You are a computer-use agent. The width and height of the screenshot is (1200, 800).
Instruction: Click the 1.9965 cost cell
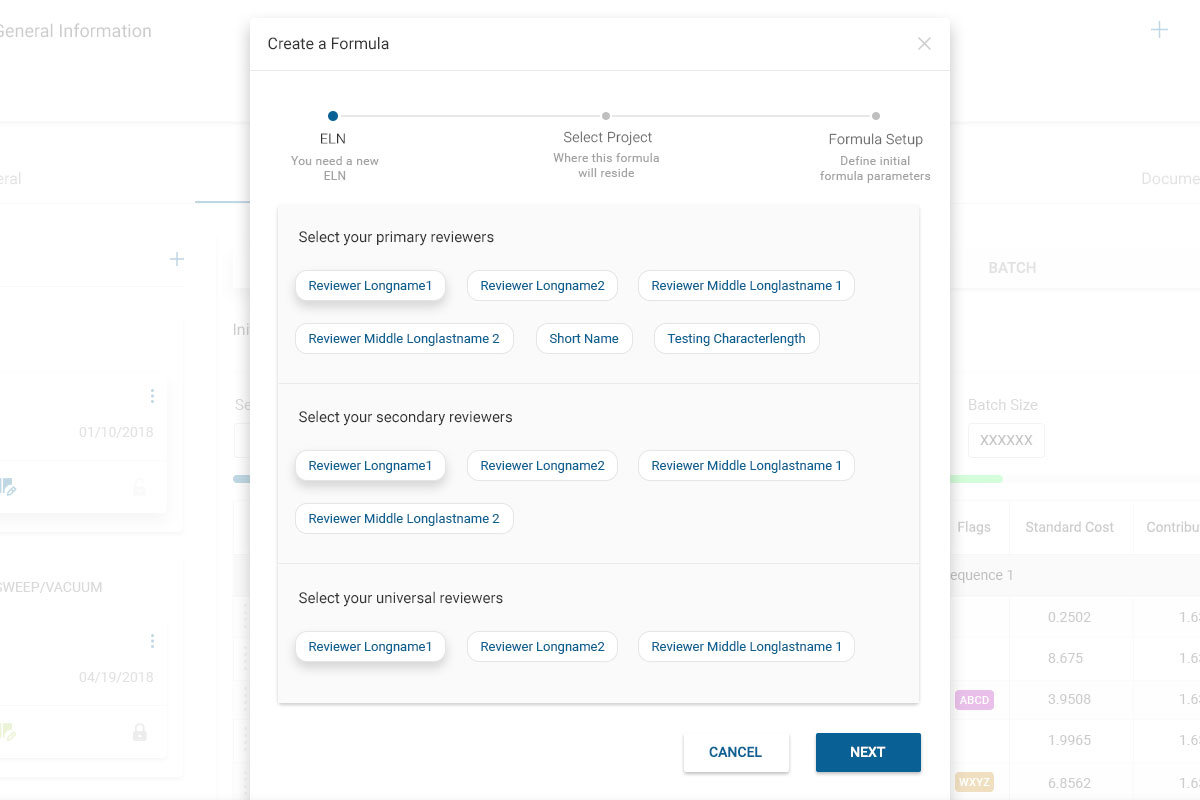pyautogui.click(x=1069, y=740)
